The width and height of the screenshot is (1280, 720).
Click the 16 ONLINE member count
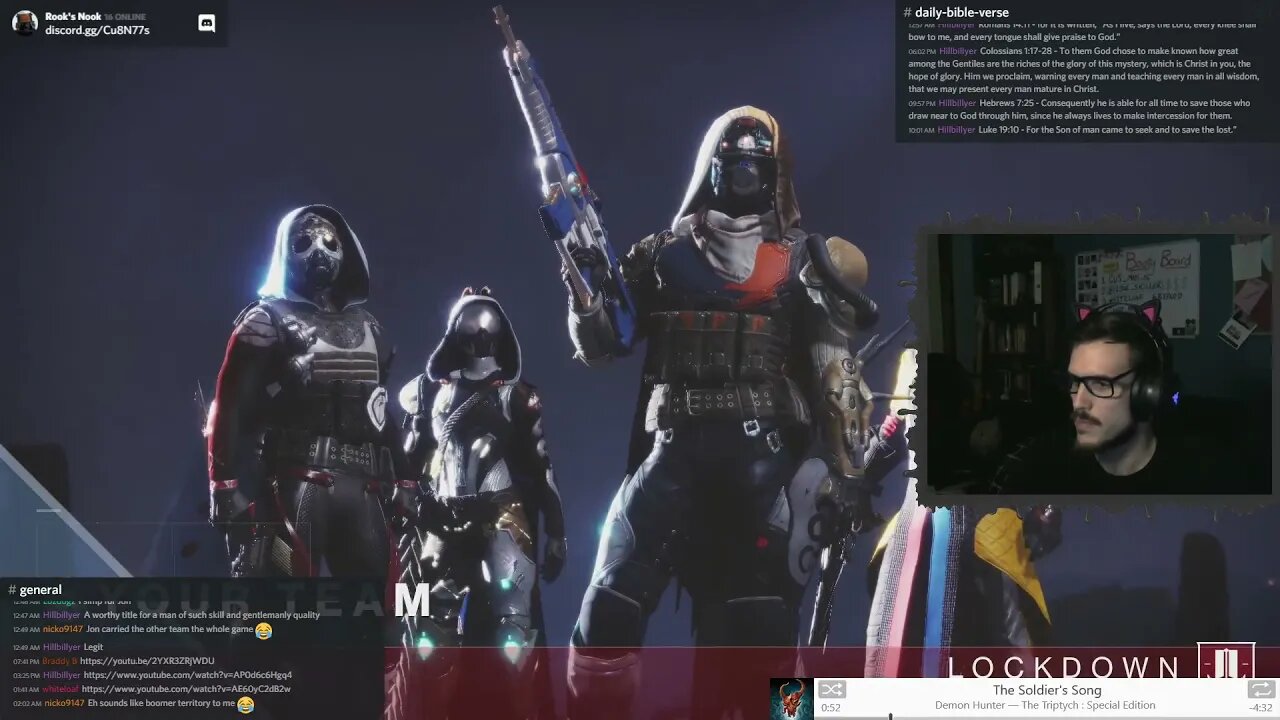coord(124,17)
